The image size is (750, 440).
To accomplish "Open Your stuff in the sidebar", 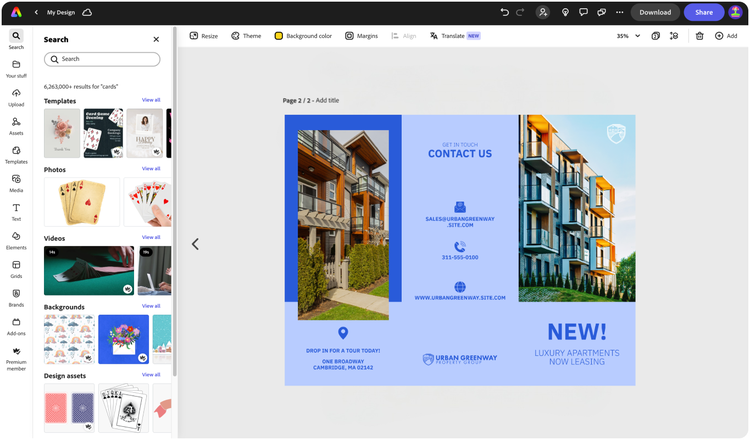I will [x=16, y=69].
